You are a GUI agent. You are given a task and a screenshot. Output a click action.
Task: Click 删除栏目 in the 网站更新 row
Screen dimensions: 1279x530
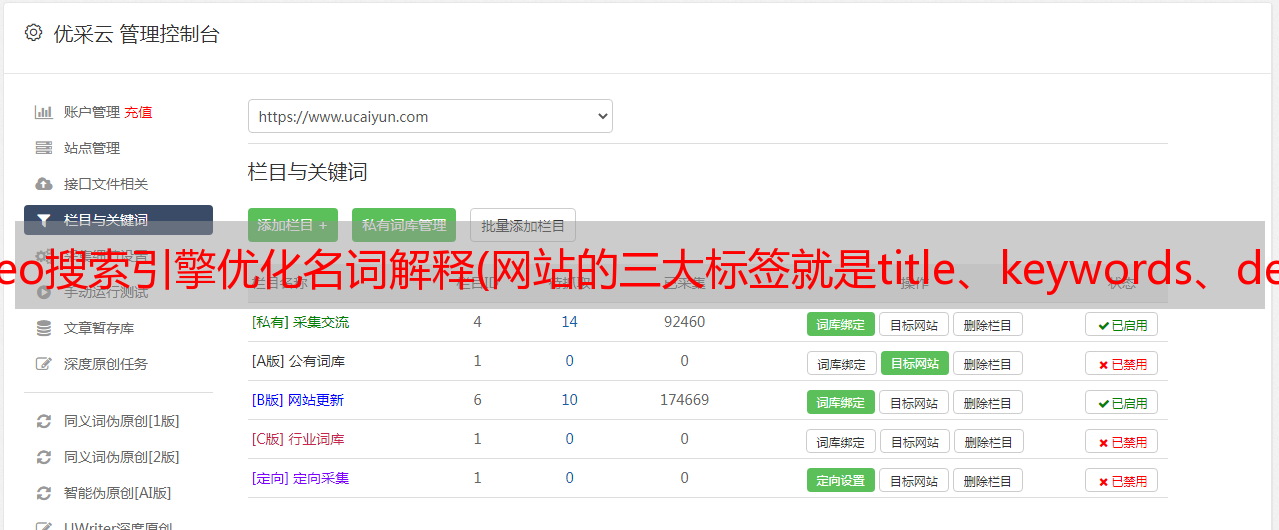[x=988, y=402]
